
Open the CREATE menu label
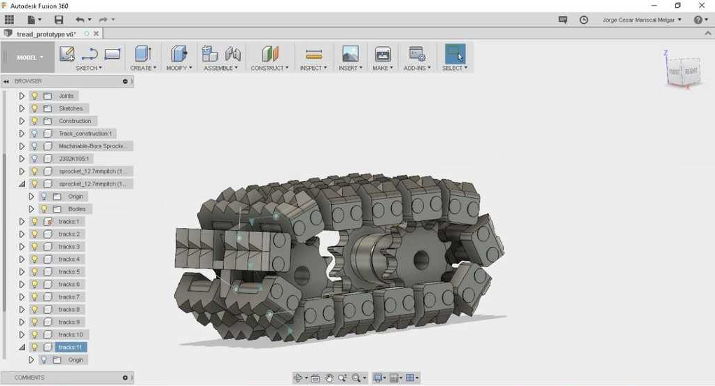tap(143, 68)
